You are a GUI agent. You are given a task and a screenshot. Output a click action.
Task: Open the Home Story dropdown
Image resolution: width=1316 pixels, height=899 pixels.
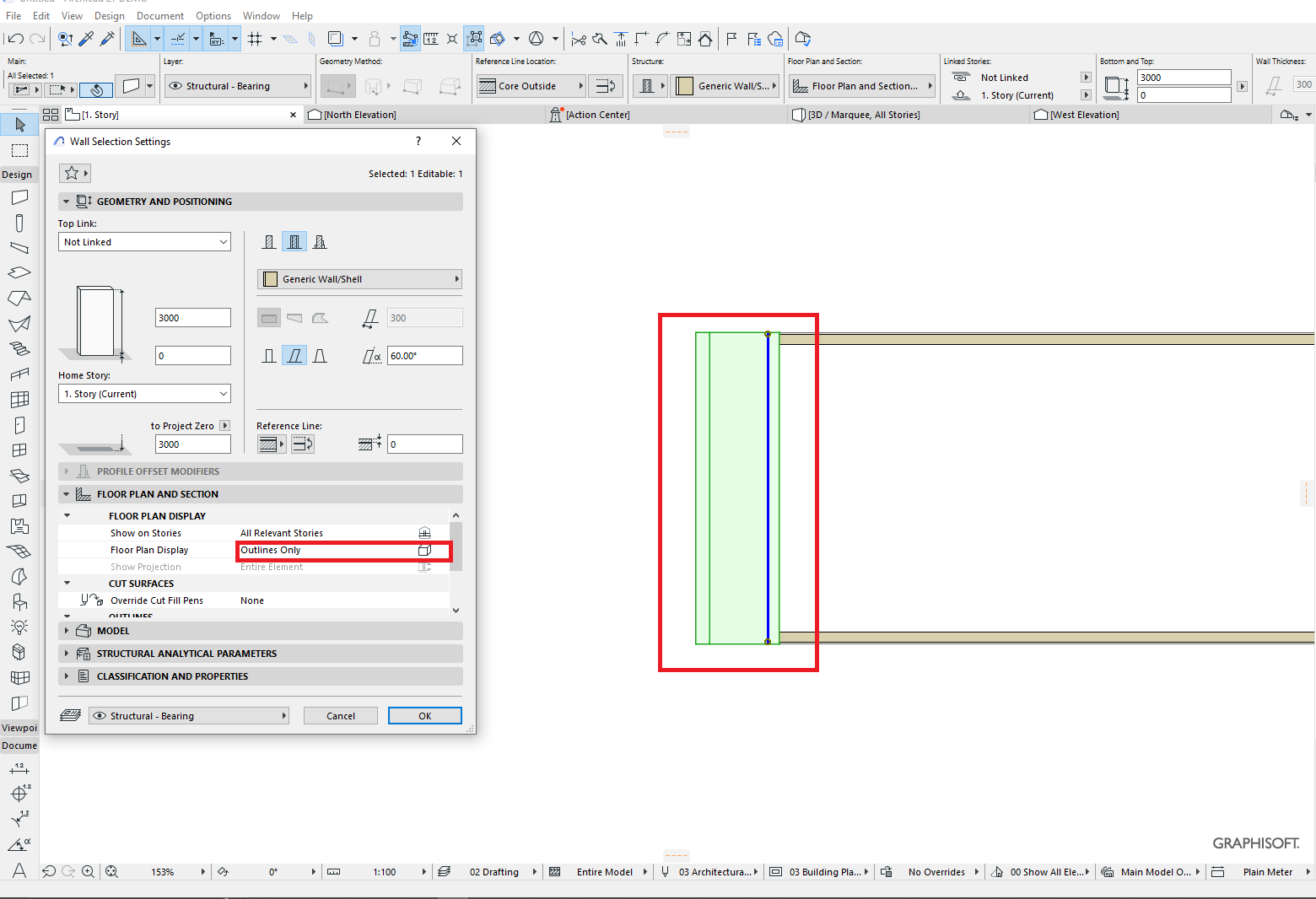click(143, 393)
